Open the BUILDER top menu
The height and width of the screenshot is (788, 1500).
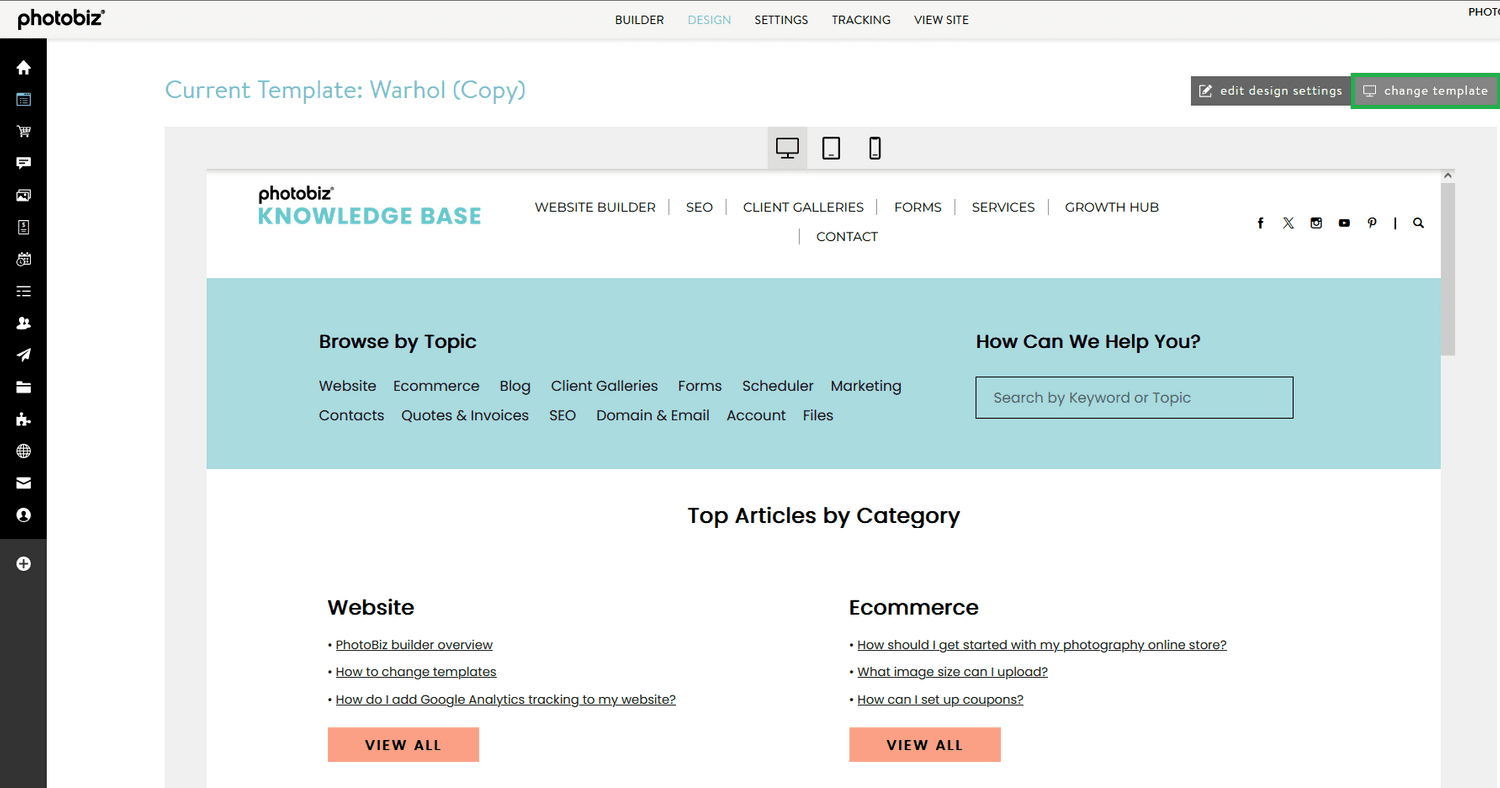[x=639, y=20]
